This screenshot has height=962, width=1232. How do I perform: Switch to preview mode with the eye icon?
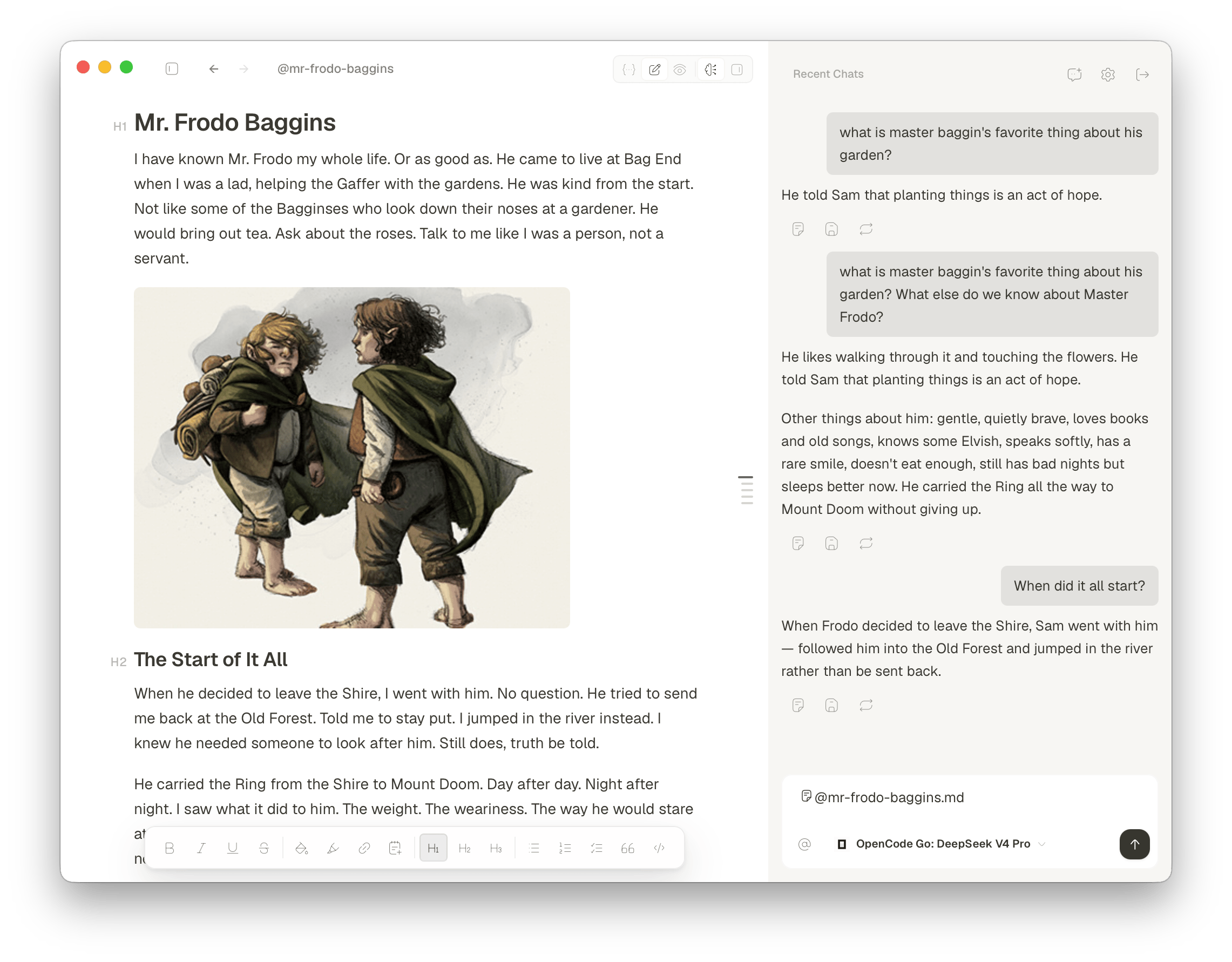(680, 70)
